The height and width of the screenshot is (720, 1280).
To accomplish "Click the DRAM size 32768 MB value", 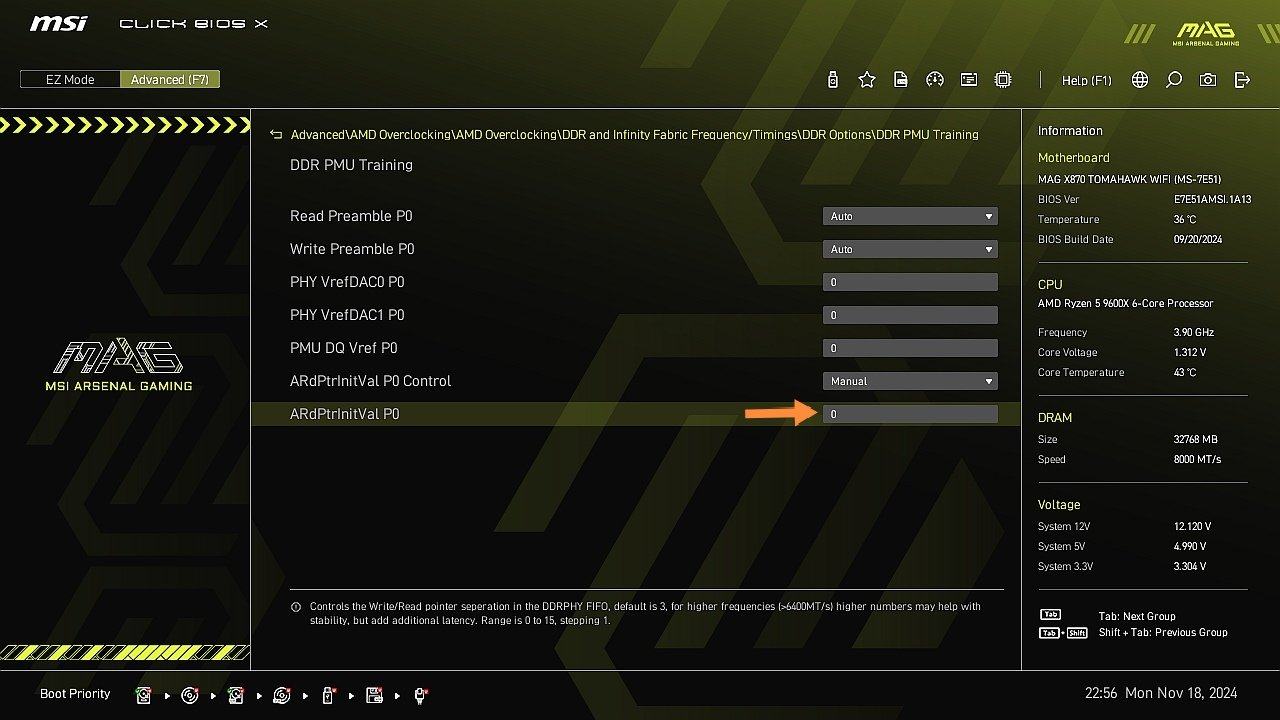I will 1195,440.
